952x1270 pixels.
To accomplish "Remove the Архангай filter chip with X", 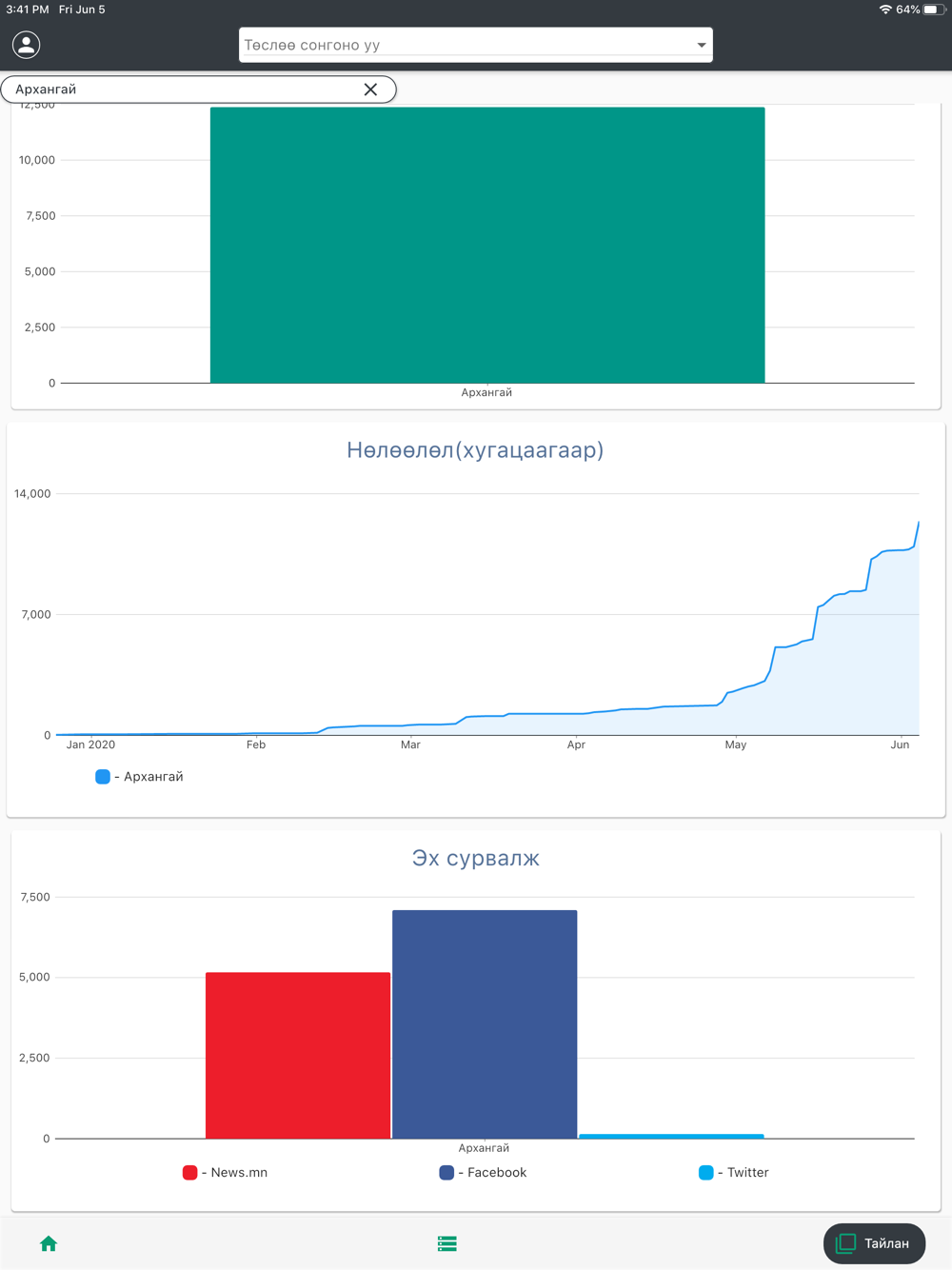I will (370, 89).
